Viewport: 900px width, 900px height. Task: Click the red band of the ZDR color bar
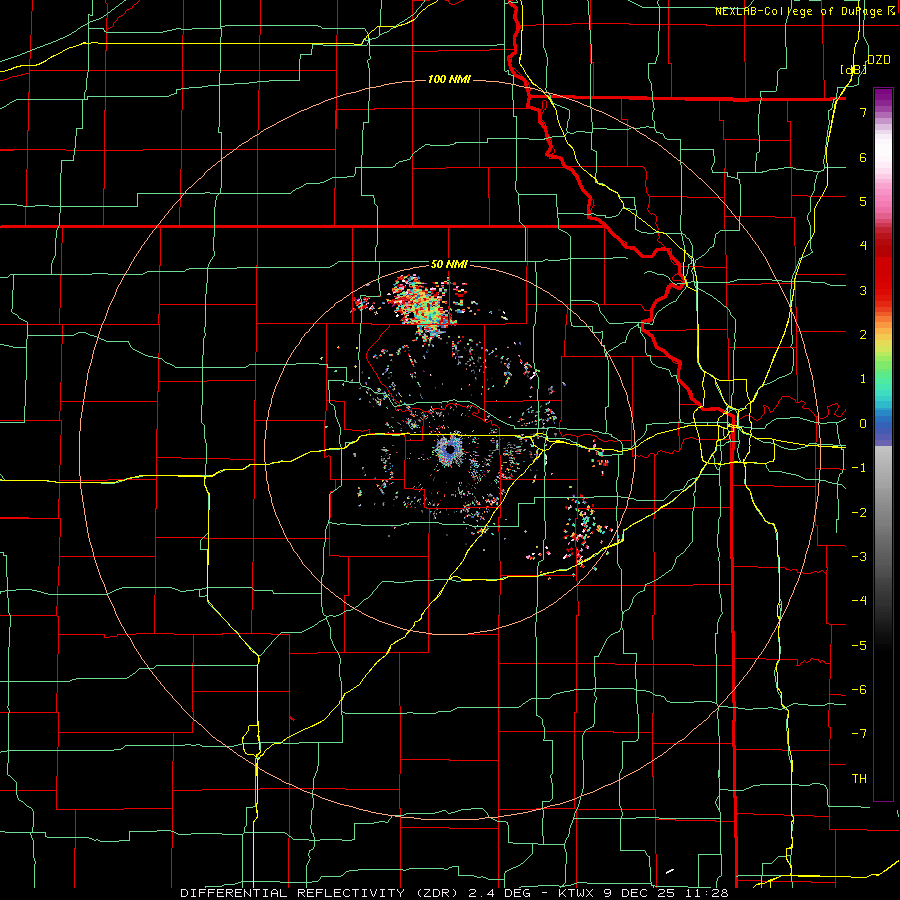point(883,270)
